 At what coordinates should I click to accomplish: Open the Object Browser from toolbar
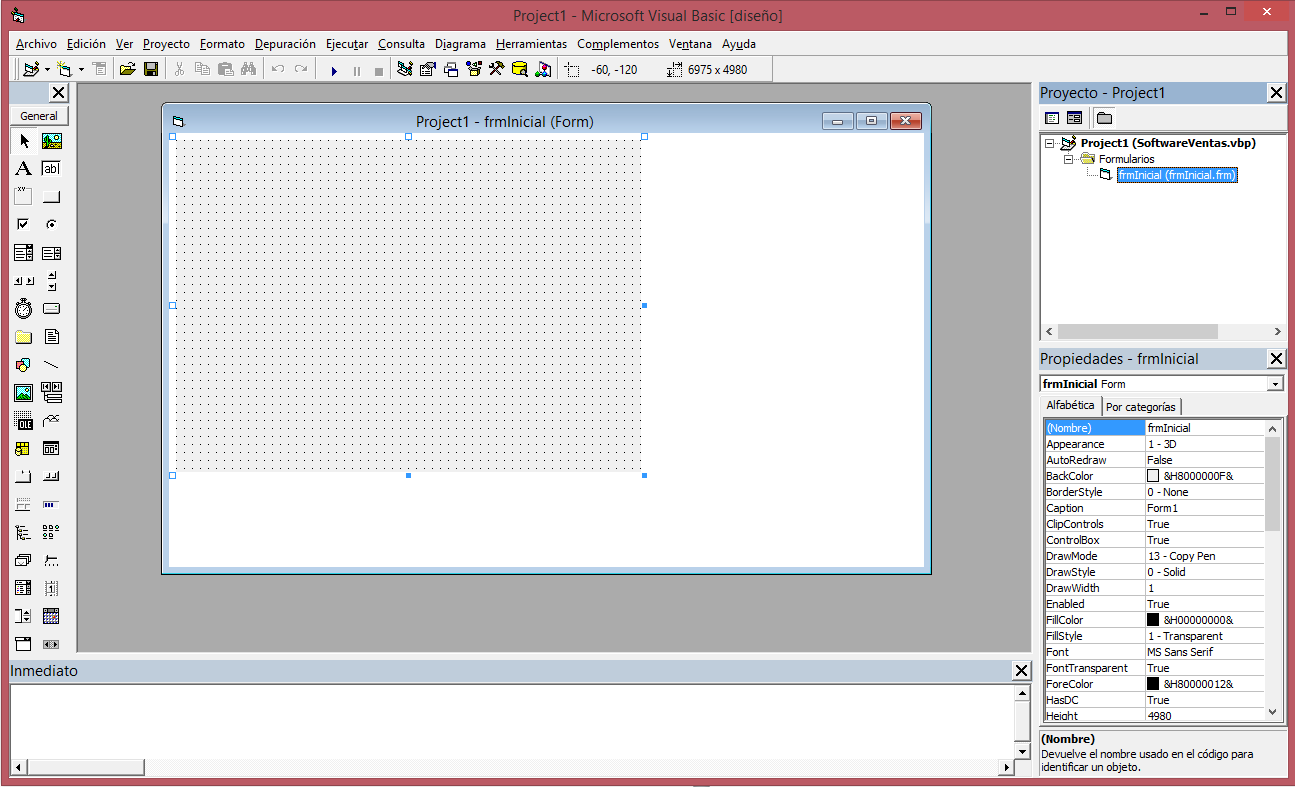pos(473,69)
